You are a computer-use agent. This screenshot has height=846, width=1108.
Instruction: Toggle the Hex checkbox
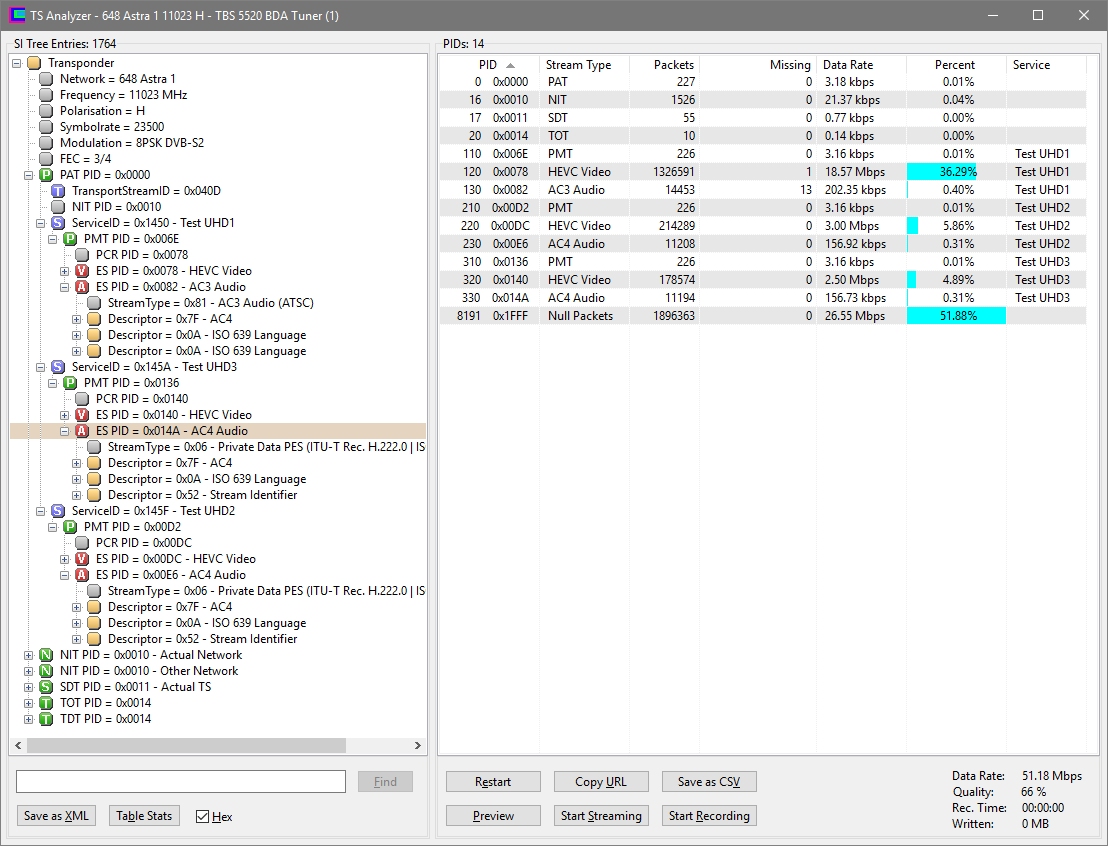[x=203, y=816]
